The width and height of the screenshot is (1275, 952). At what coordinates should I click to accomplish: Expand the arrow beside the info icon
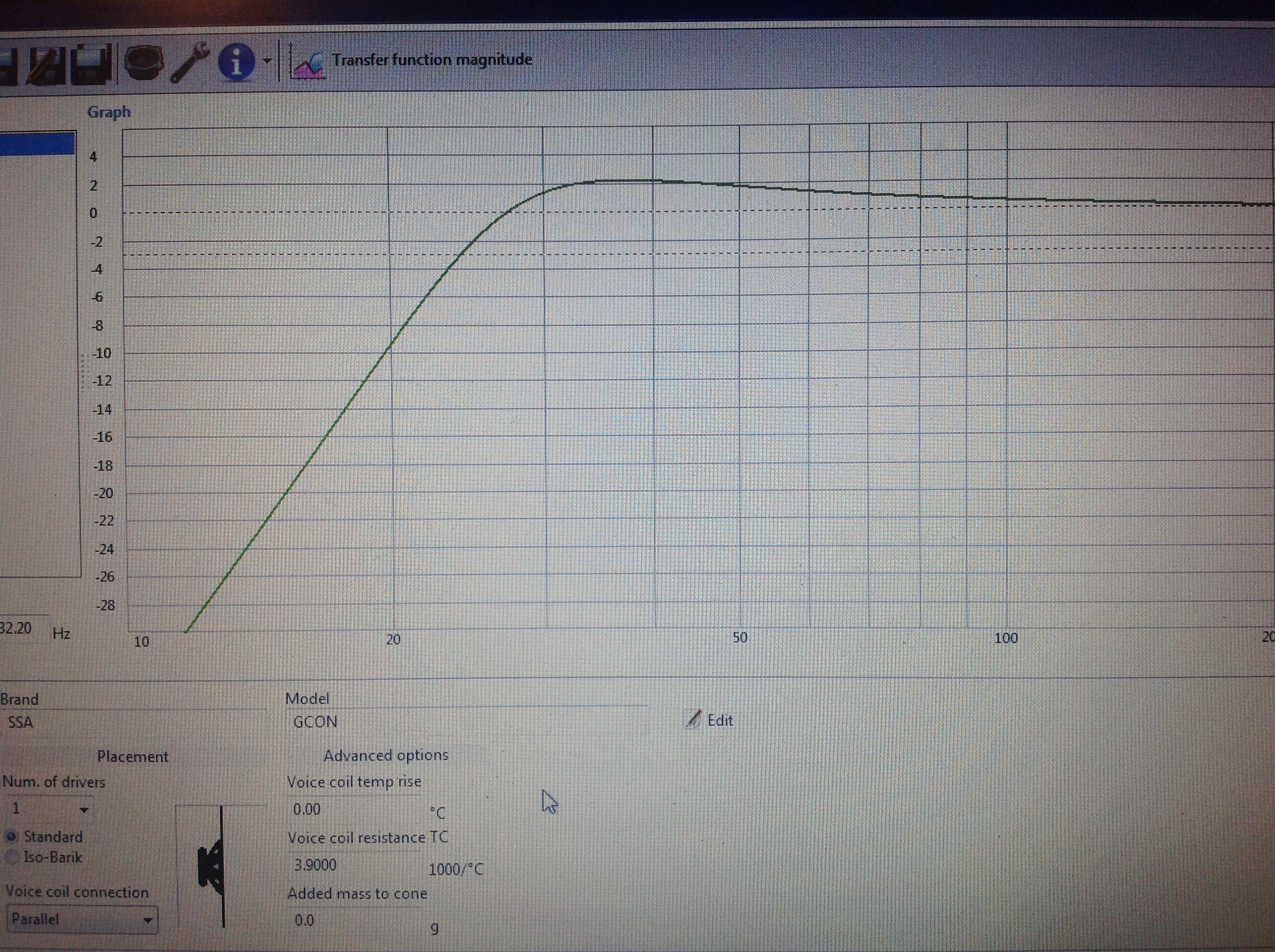(267, 60)
